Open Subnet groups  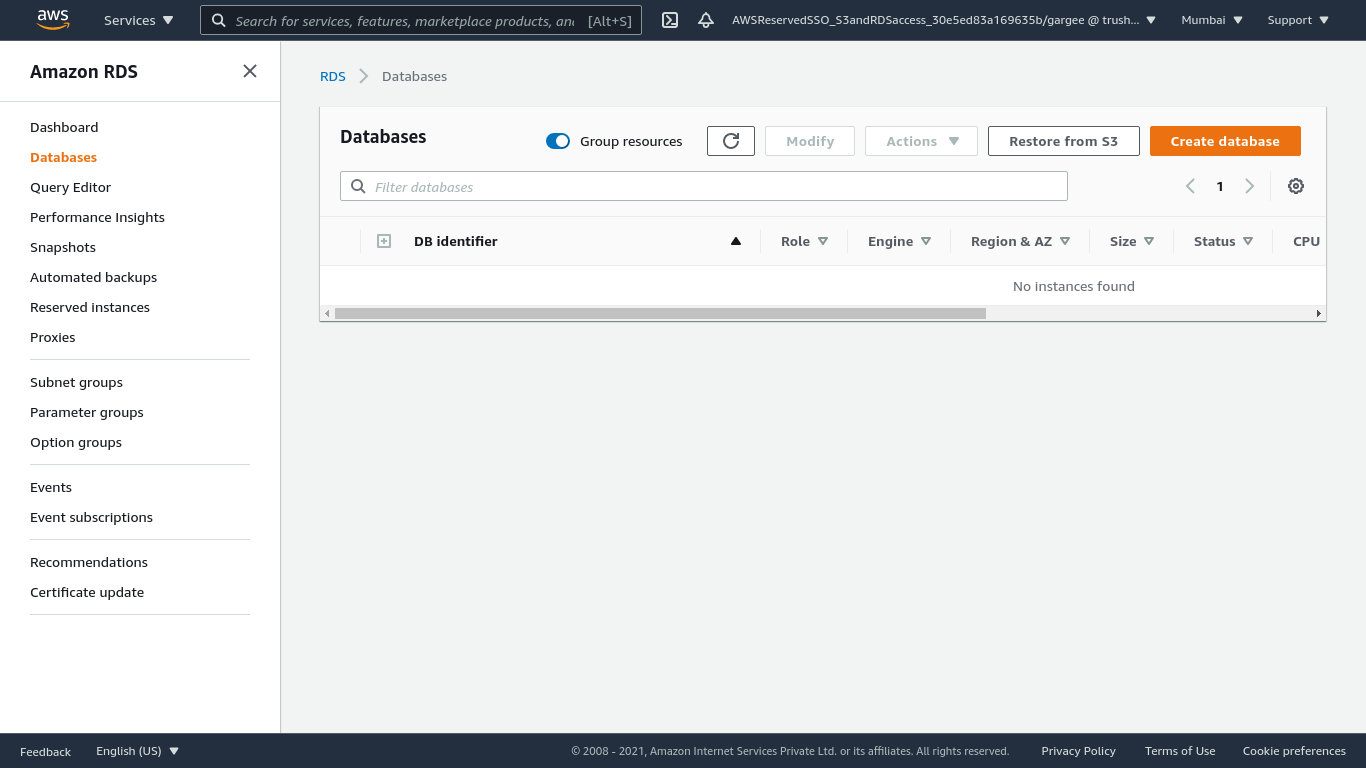pos(76,382)
